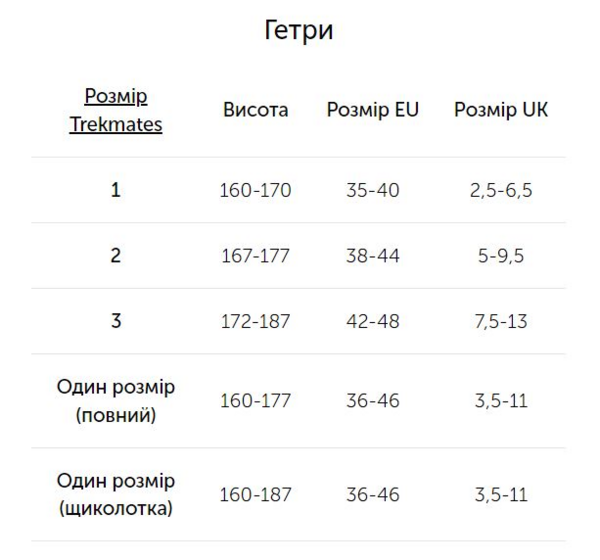This screenshot has height=560, width=600.
Task: Click the EU size cell 42-48
Action: point(373,321)
